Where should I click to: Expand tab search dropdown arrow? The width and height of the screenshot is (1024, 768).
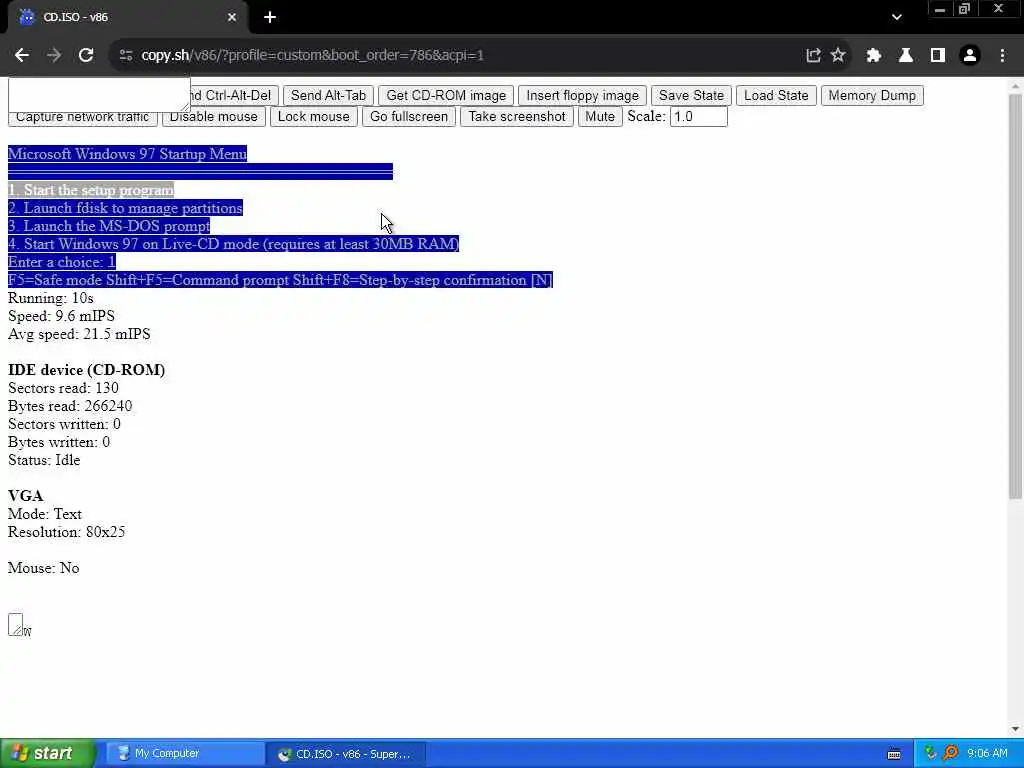pyautogui.click(x=897, y=17)
